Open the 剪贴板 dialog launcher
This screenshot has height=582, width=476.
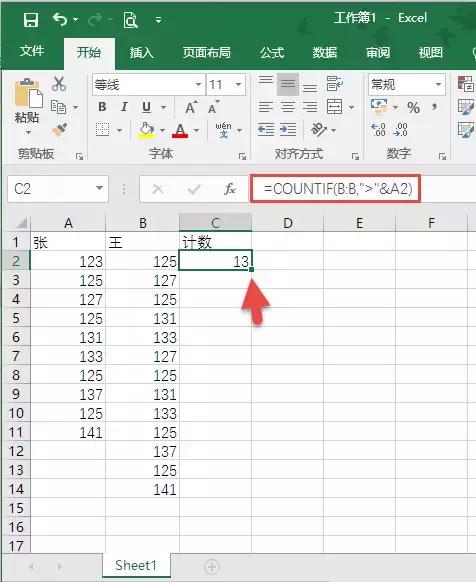click(x=79, y=156)
